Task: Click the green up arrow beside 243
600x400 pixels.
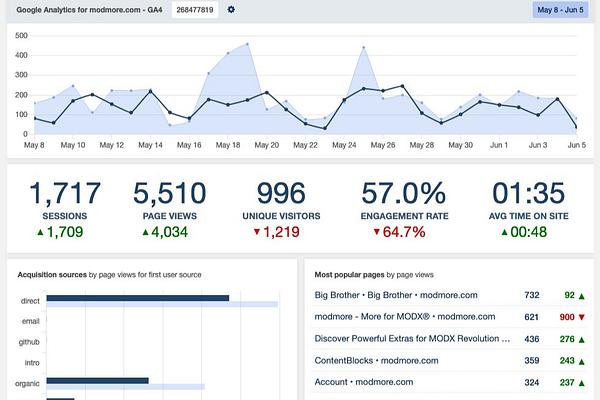Action: 582,361
